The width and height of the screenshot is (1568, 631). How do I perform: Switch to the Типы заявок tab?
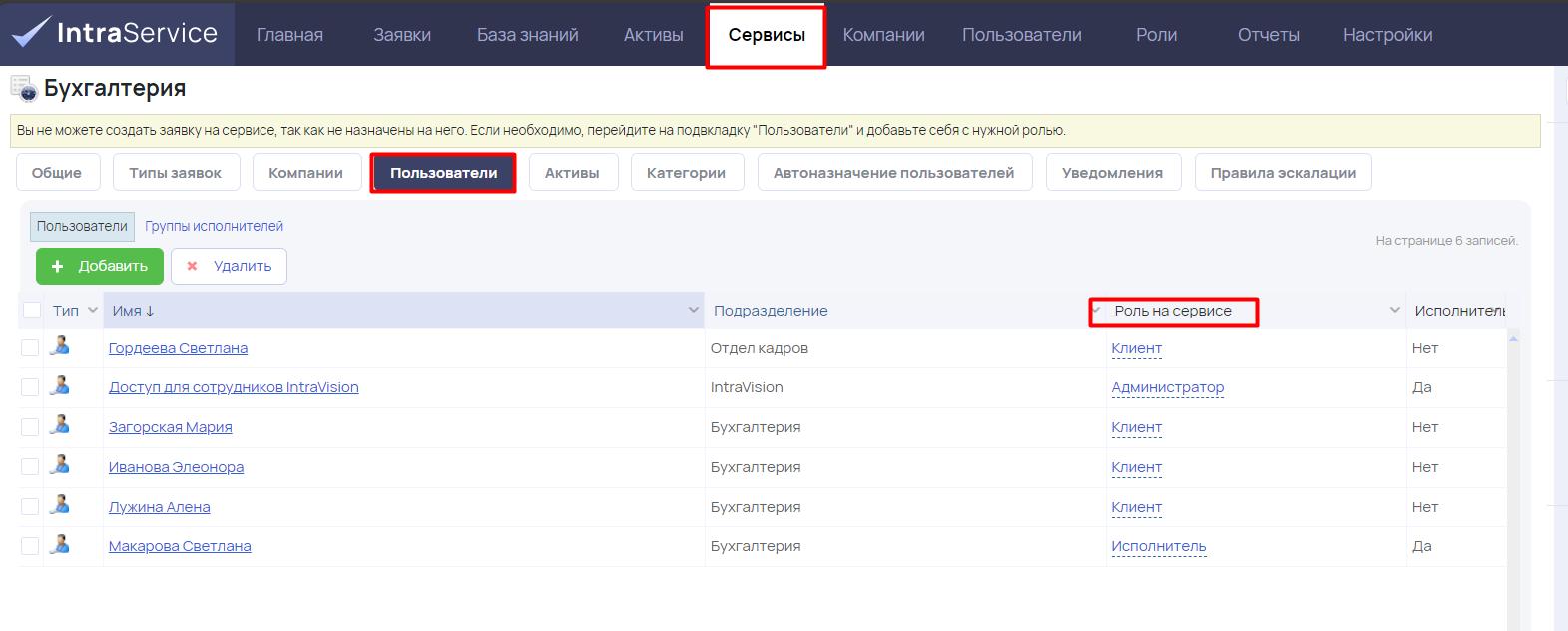click(x=175, y=172)
